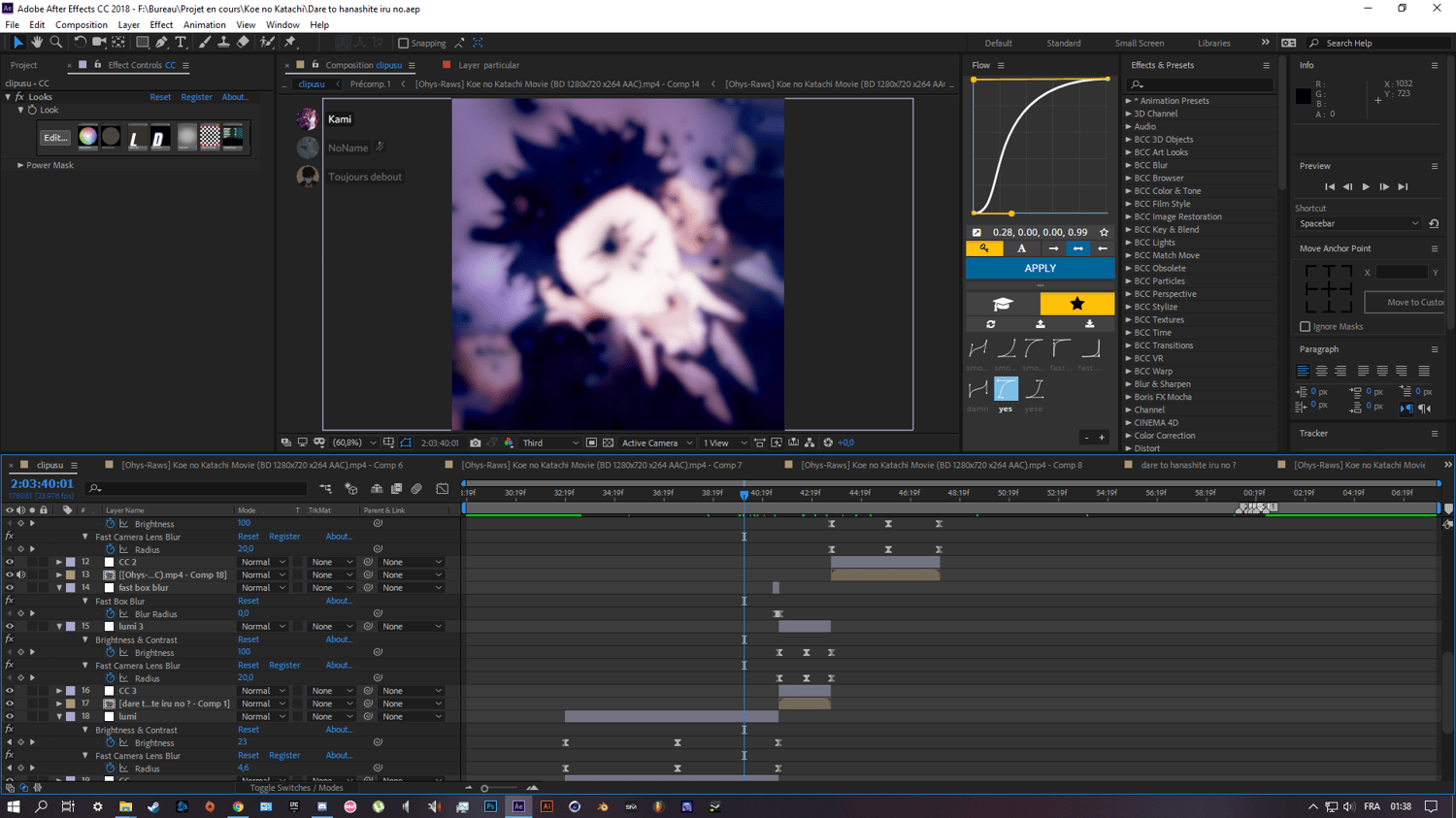1456x818 pixels.
Task: Take a snapshot with camera icon
Action: pos(476,442)
